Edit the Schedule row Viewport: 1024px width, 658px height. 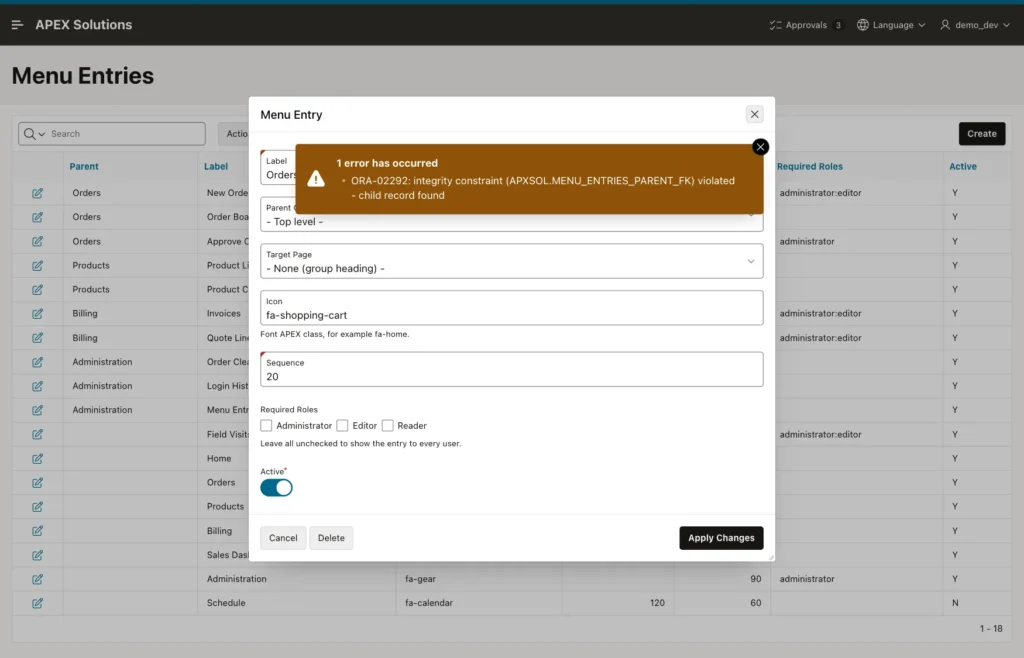click(37, 604)
